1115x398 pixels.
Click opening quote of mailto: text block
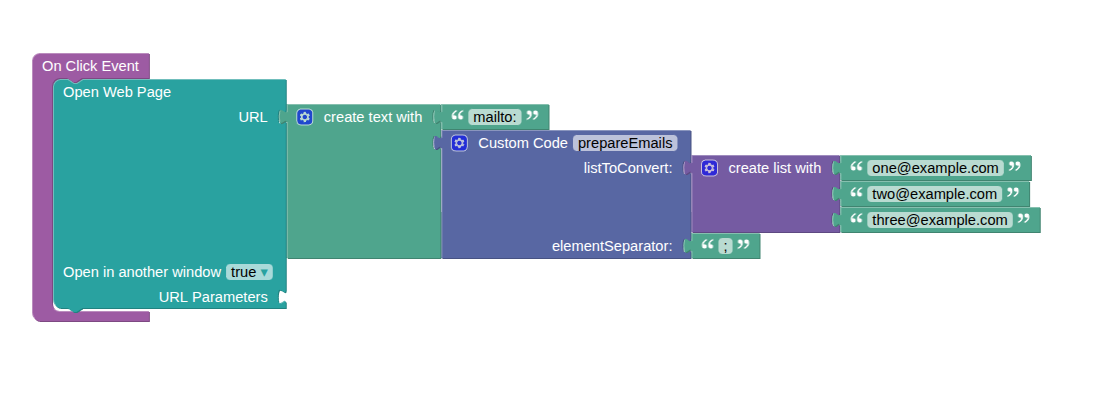[x=457, y=116]
